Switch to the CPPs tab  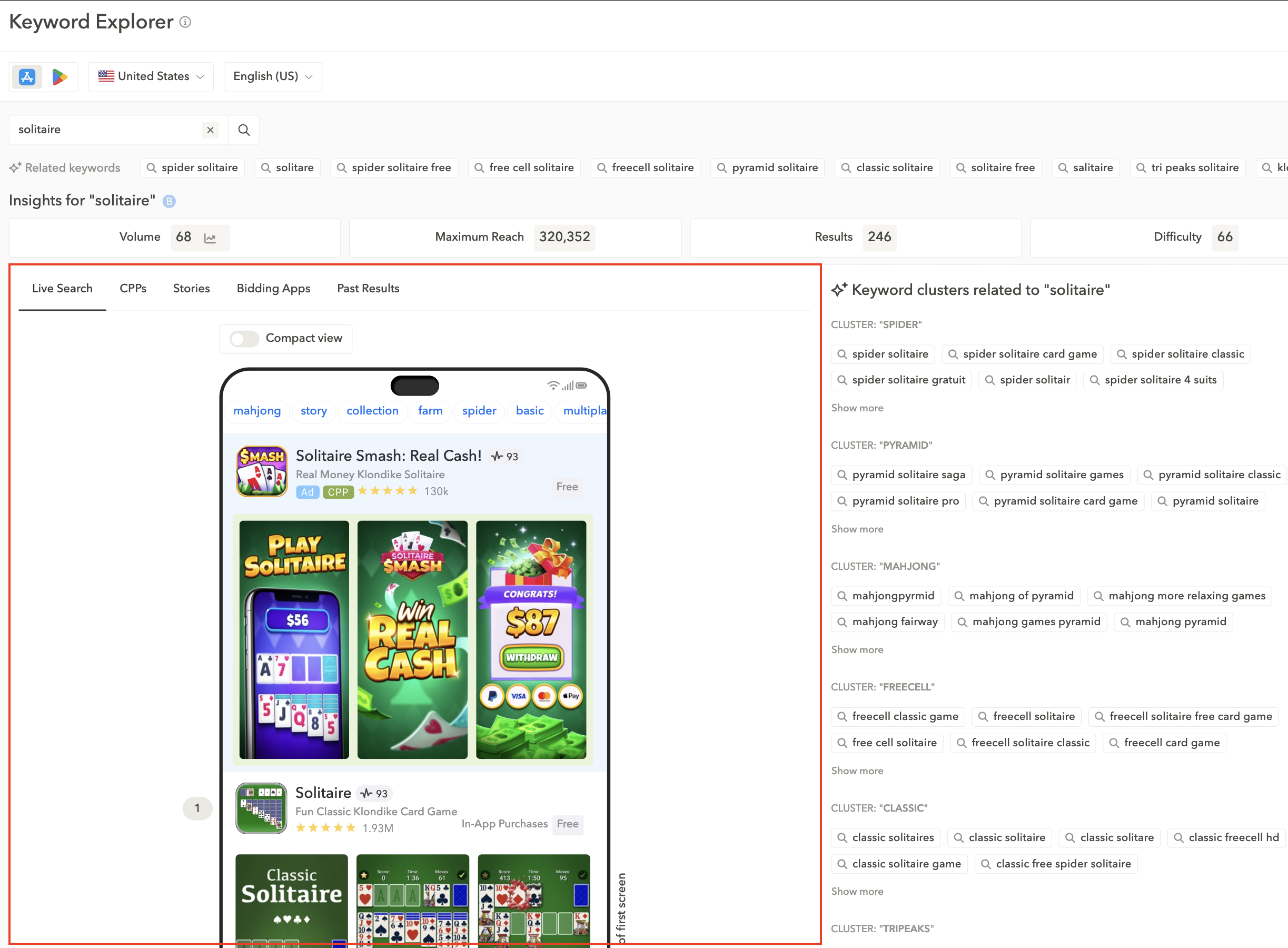pos(133,289)
